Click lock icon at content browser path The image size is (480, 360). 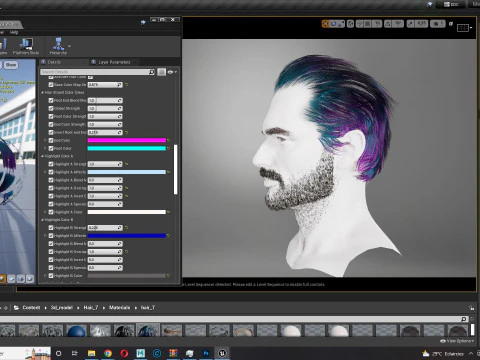pos(471,308)
